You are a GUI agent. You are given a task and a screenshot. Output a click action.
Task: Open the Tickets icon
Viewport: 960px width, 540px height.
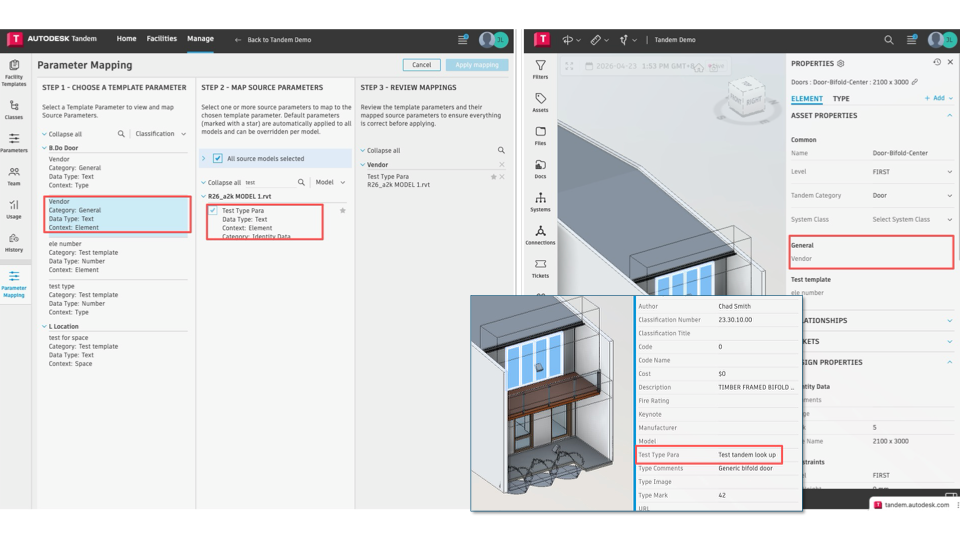[x=540, y=268]
